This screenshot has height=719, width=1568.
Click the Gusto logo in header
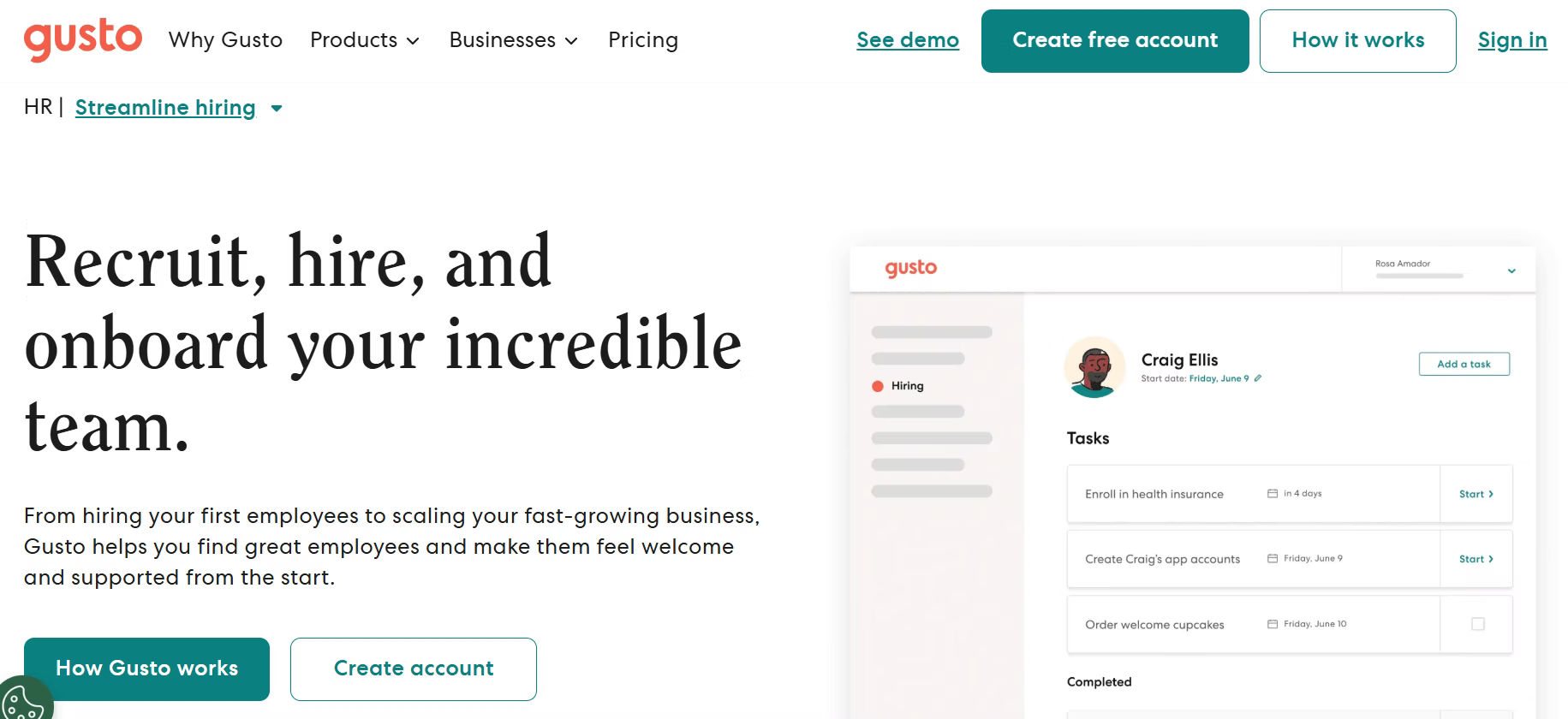[x=82, y=39]
